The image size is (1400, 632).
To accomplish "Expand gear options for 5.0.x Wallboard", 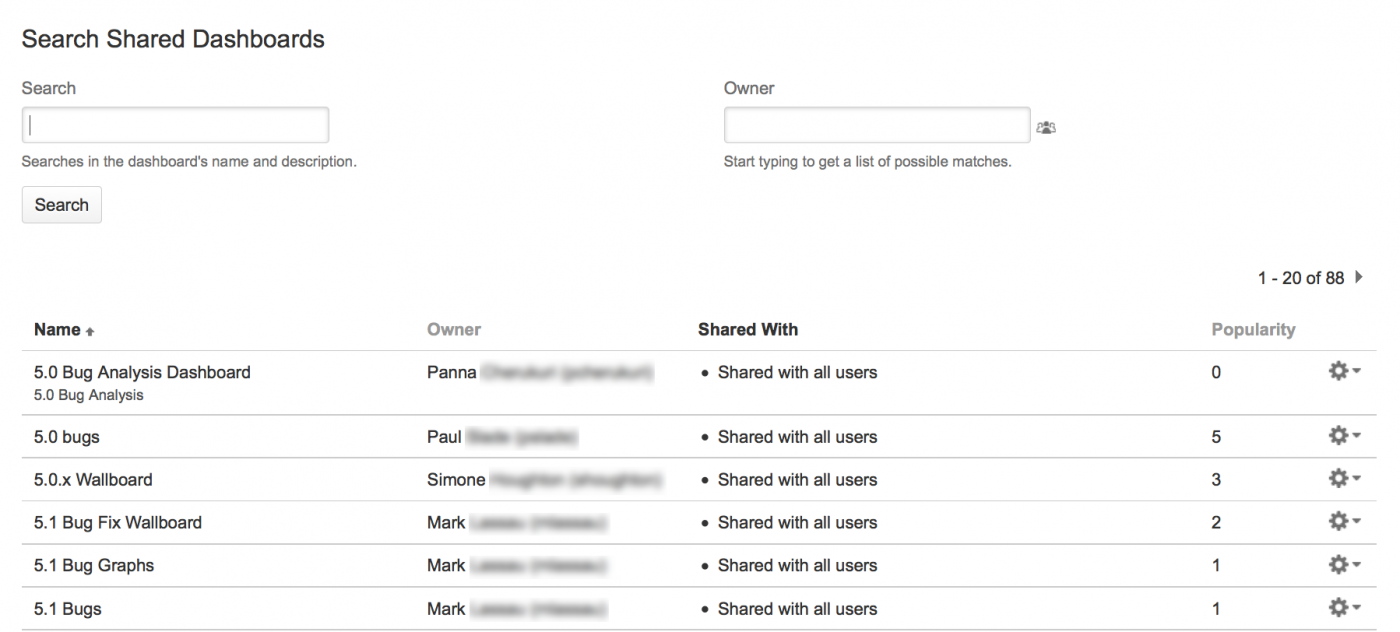I will click(x=1343, y=479).
